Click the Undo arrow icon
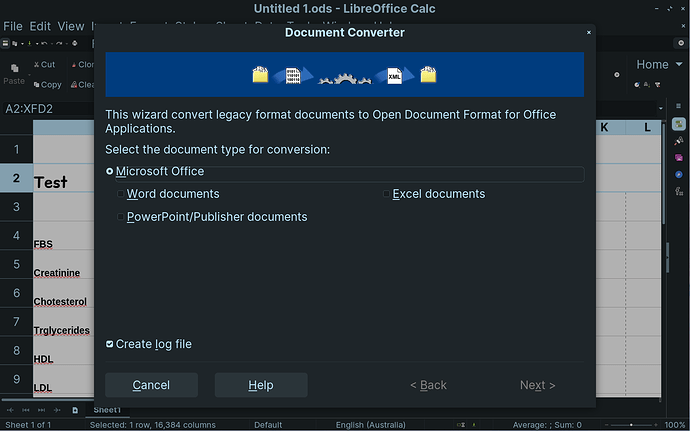Image resolution: width=690 pixels, height=431 pixels. point(44,43)
